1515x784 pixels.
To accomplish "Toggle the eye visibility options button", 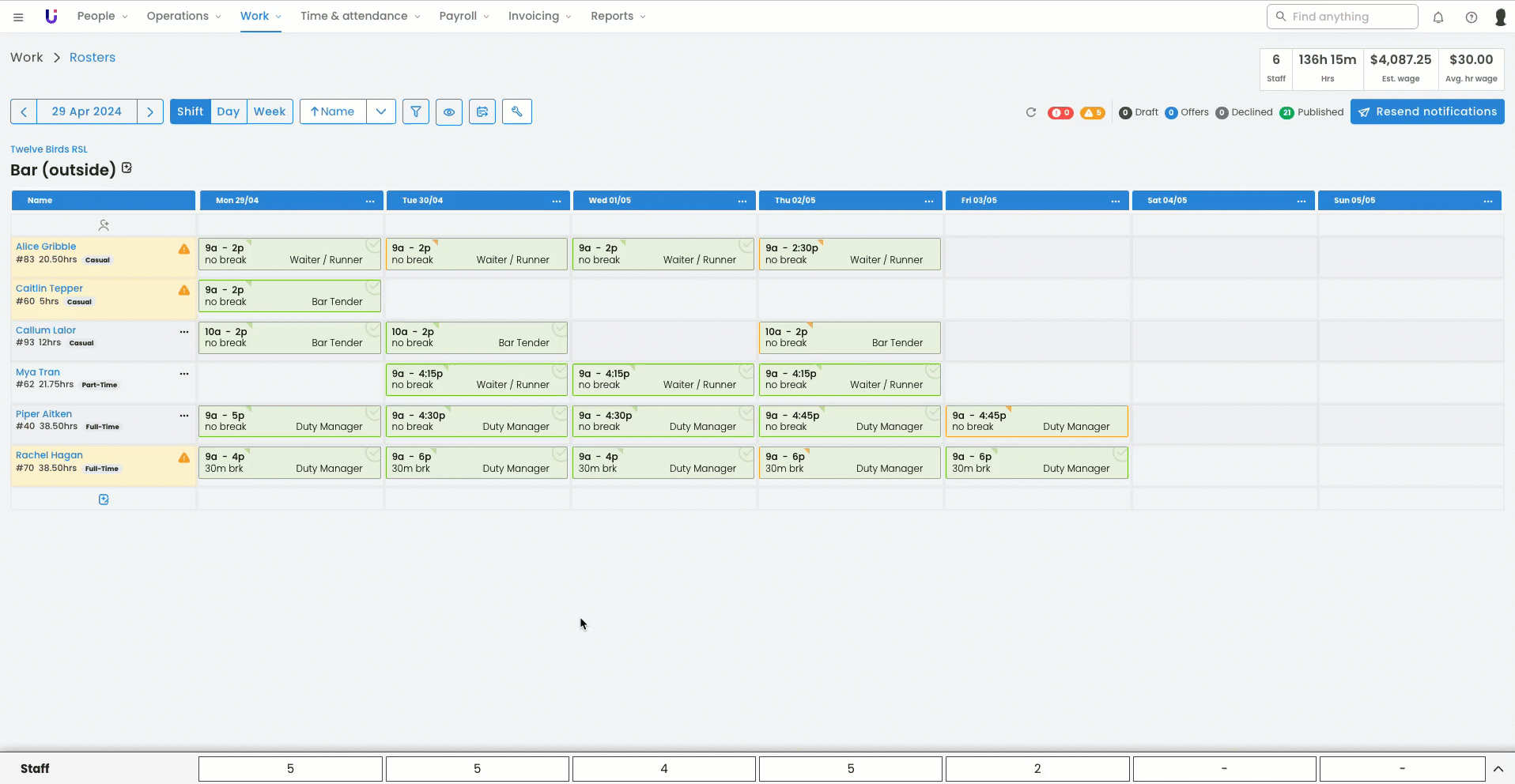I will coord(449,111).
